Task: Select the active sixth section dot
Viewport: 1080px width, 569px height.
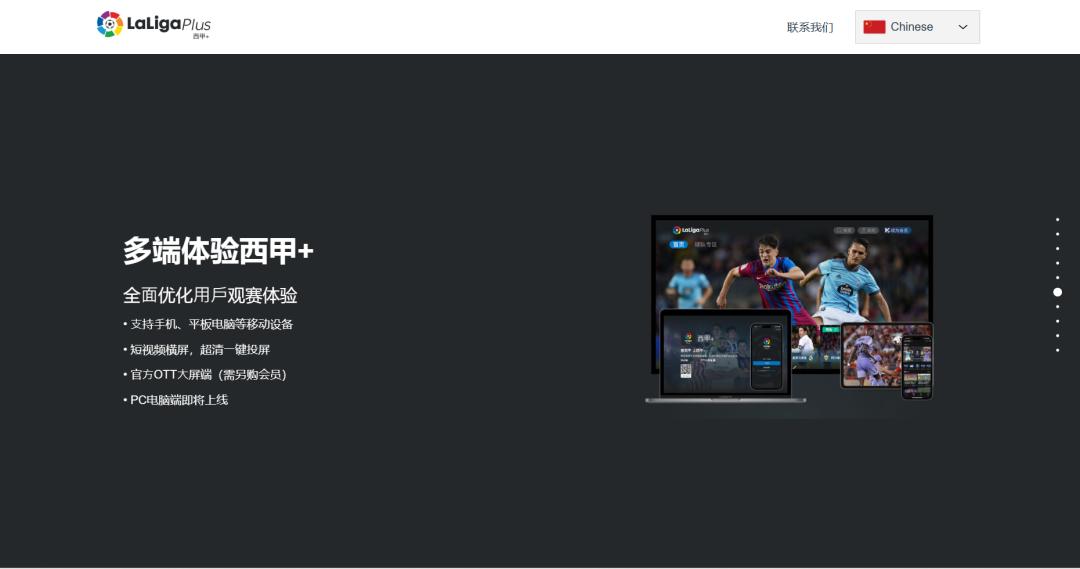Action: point(1057,292)
